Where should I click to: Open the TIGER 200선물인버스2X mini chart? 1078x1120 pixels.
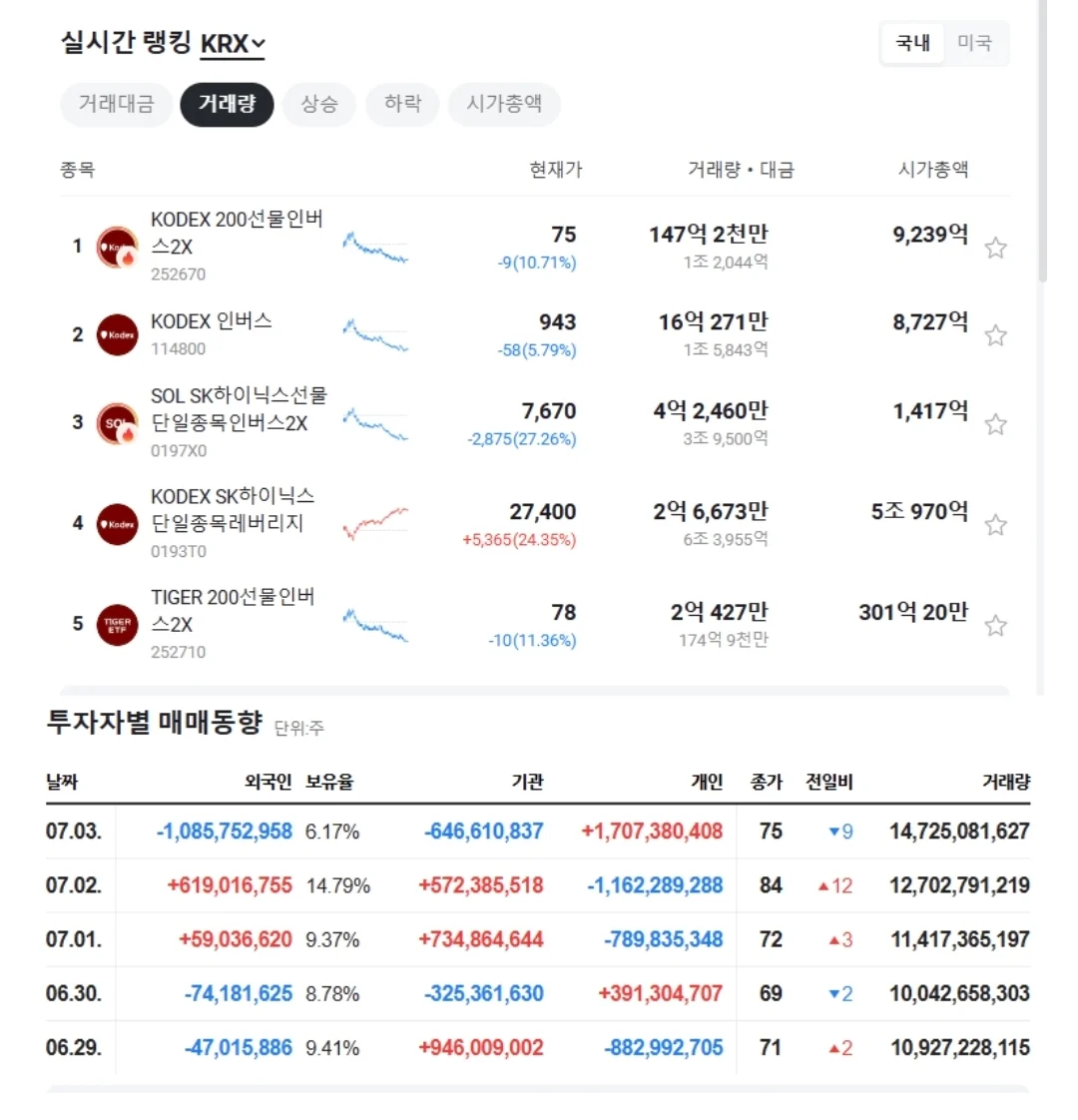[375, 625]
